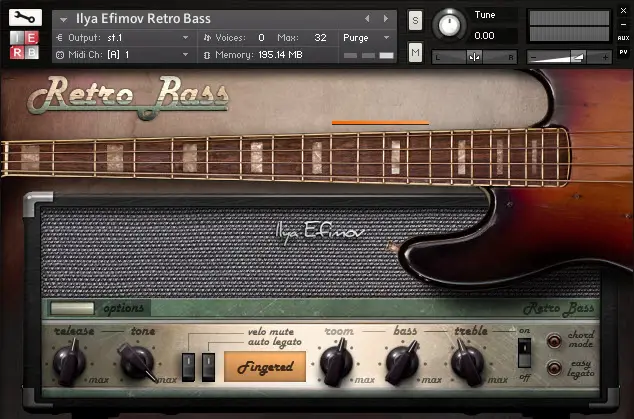Toggle the velo mute switch

point(188,367)
